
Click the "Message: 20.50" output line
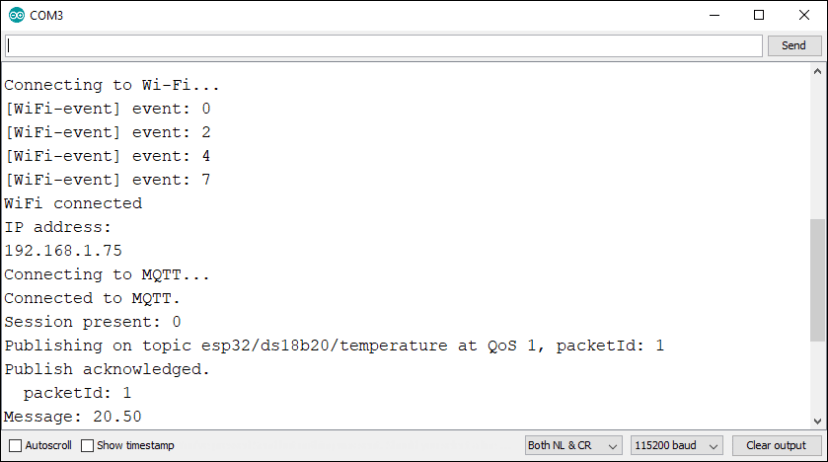click(72, 416)
